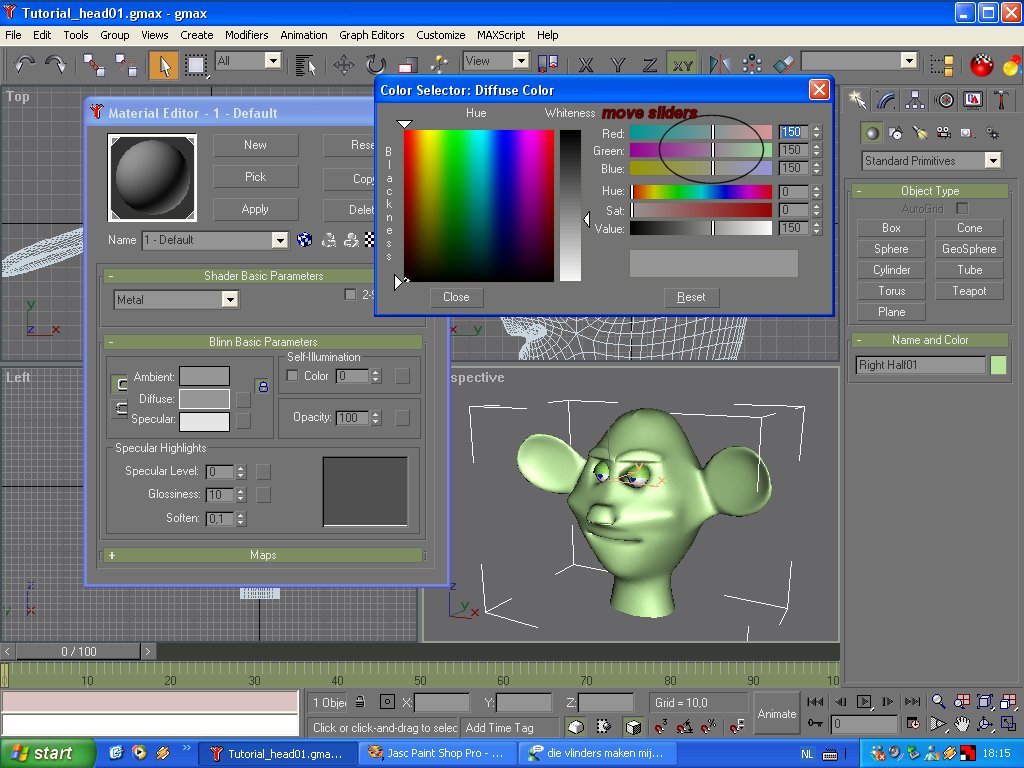Activate the Rotate tool in the toolbar
This screenshot has height=768, width=1024.
376,65
